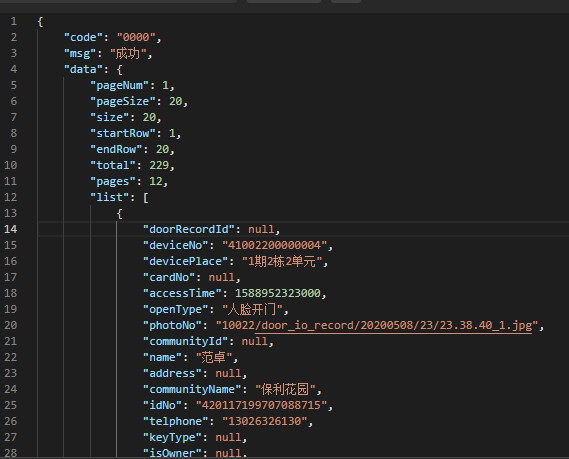Screen dimensions: 569x459
Task: Click the "accessTime" key
Action: coord(183,293)
